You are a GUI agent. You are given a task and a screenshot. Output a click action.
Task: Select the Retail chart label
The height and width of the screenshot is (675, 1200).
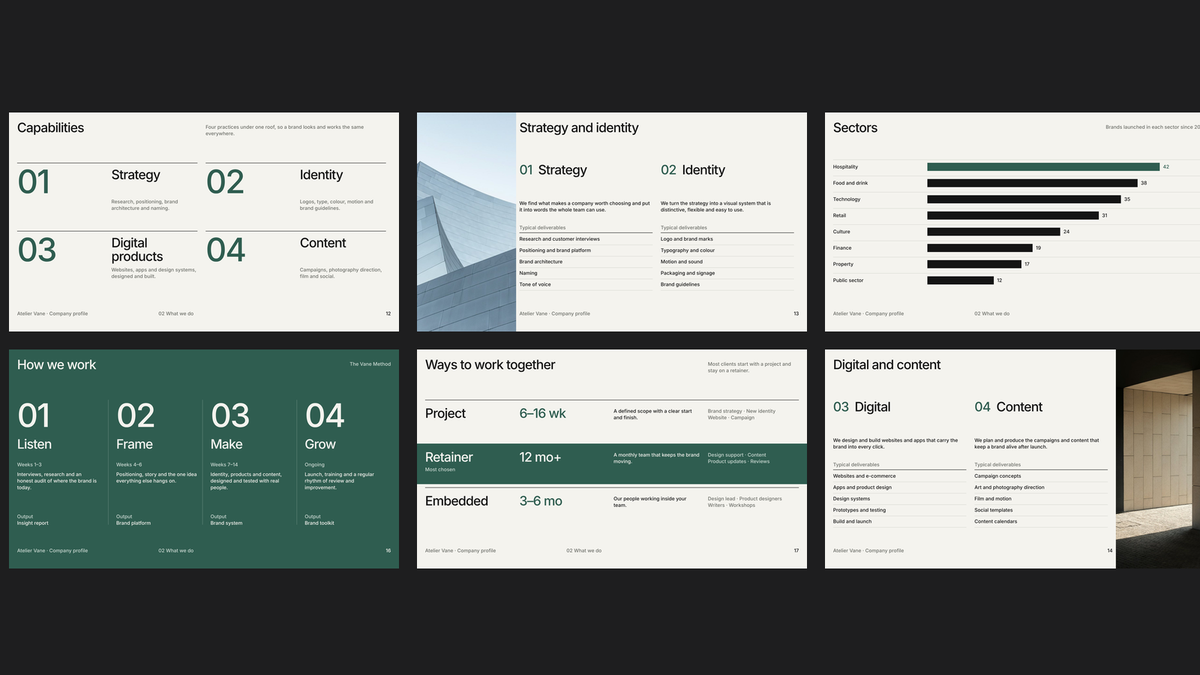click(x=840, y=215)
